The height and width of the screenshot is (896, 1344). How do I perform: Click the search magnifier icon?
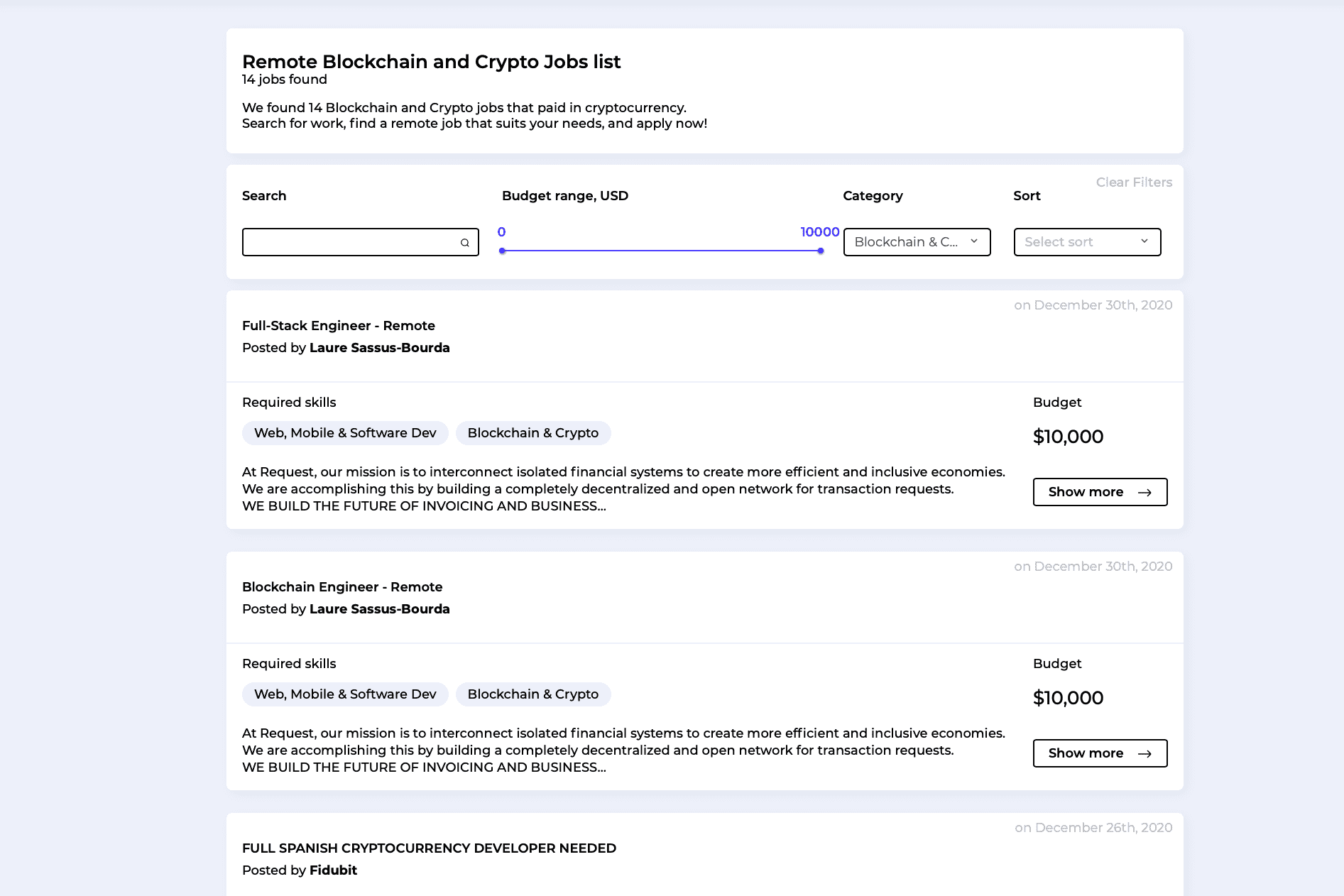point(465,242)
